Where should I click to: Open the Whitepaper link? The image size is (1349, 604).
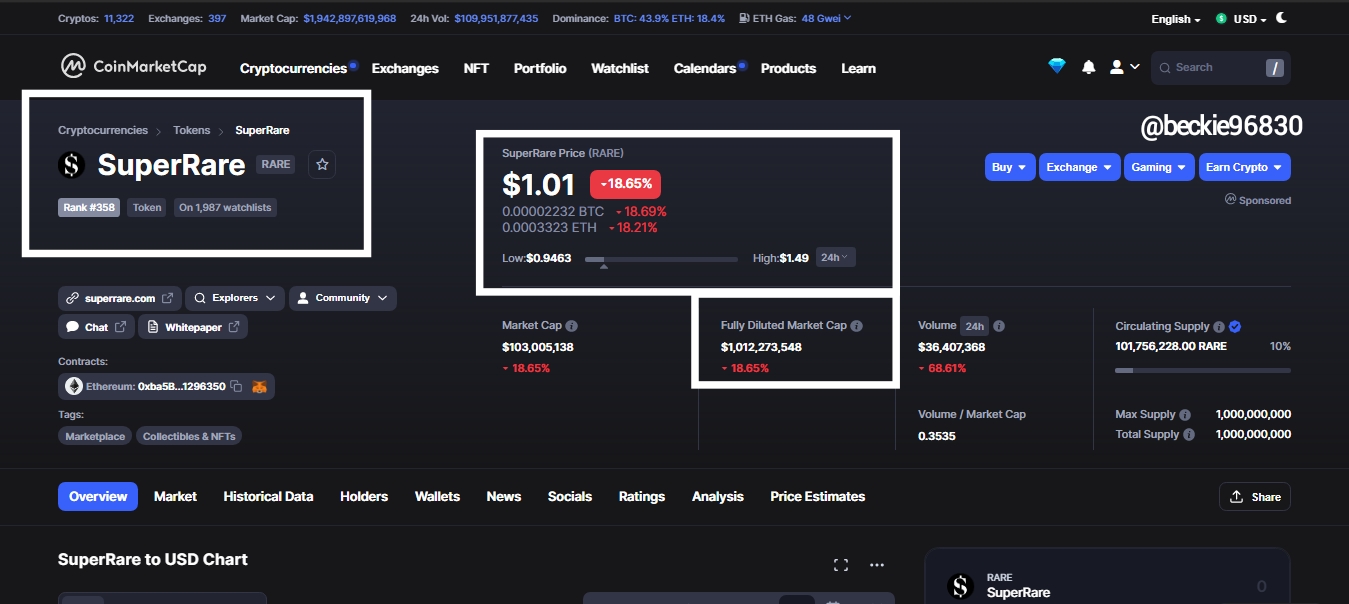pos(193,327)
